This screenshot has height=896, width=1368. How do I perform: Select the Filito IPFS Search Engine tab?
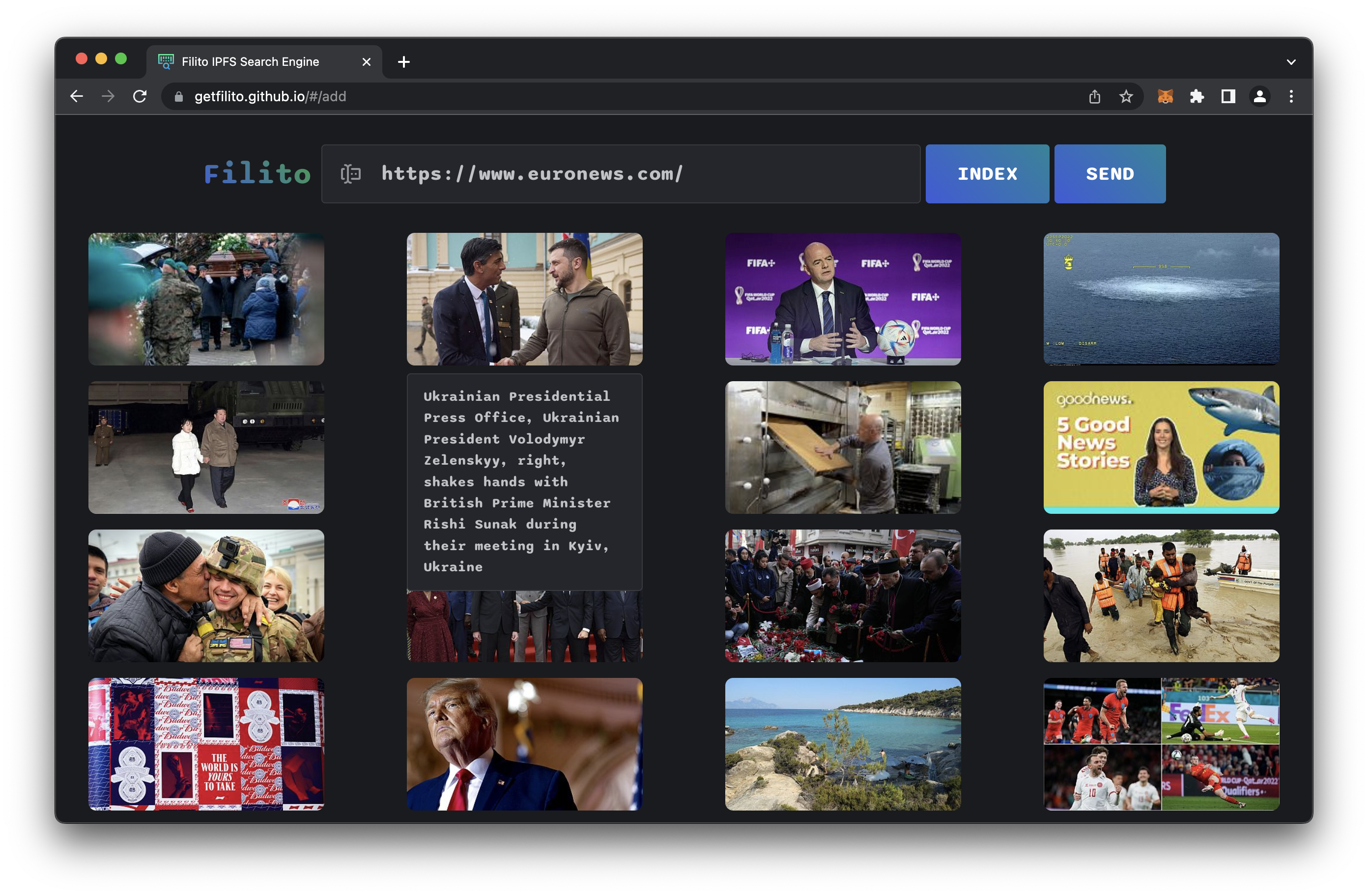(x=264, y=61)
